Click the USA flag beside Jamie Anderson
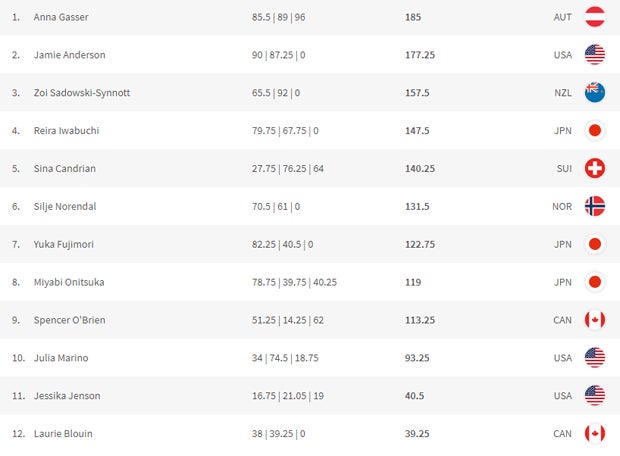The height and width of the screenshot is (456, 620). (595, 55)
